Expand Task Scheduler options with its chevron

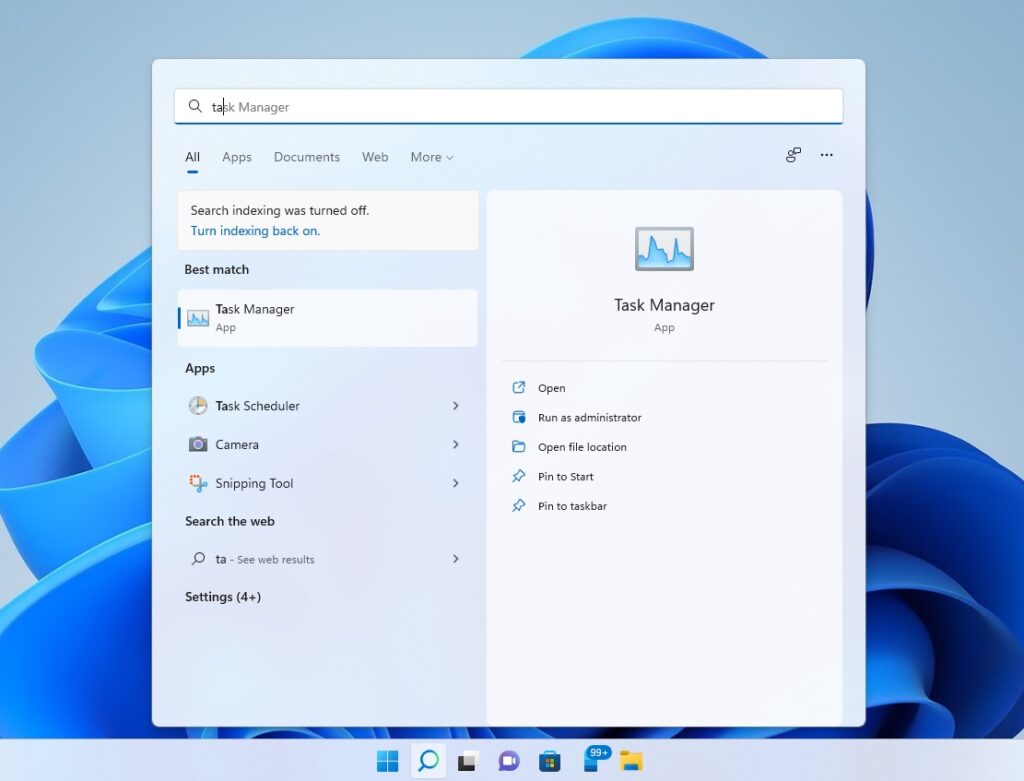pyautogui.click(x=455, y=406)
